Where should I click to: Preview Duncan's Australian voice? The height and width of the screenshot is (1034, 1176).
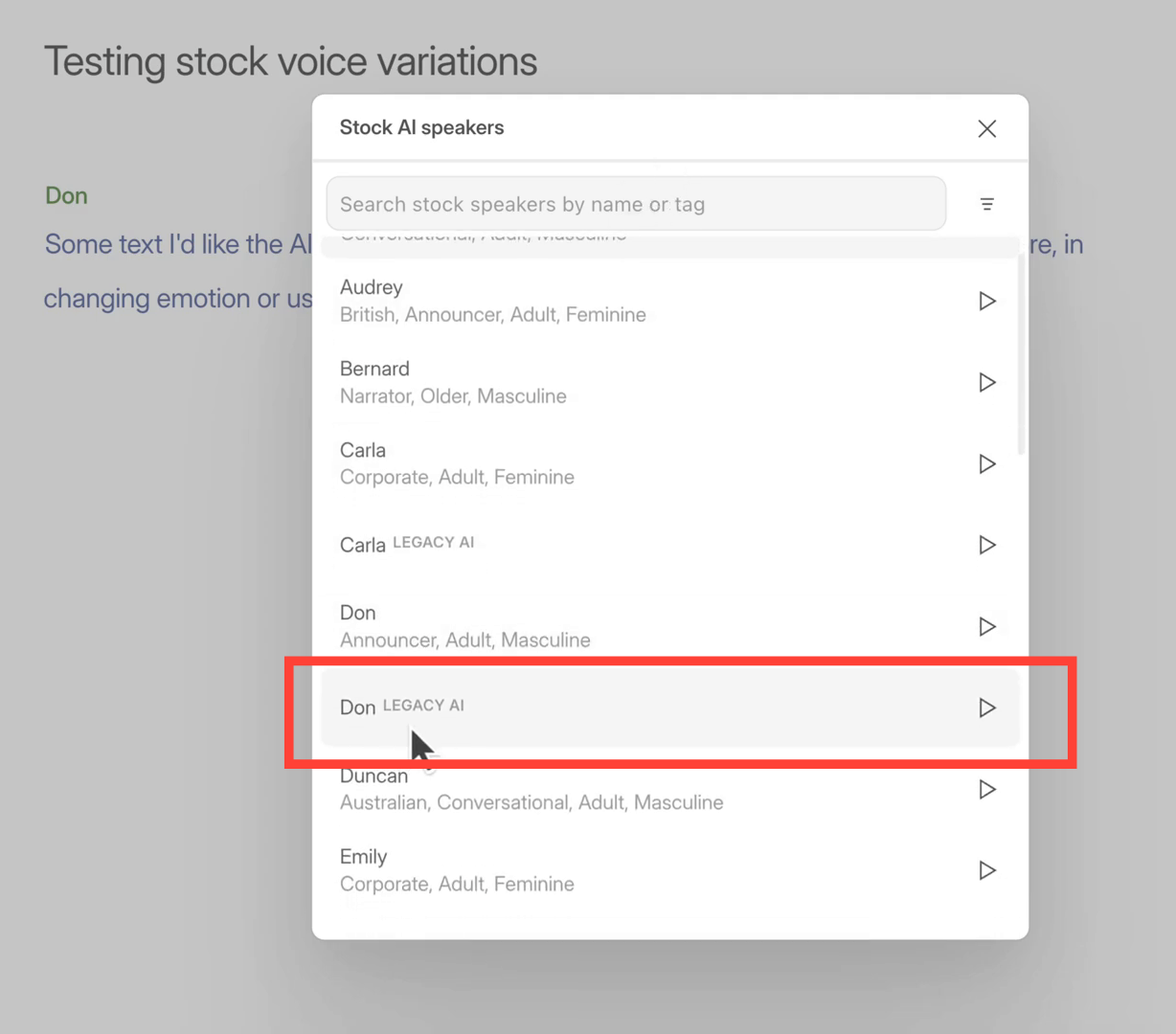987,789
